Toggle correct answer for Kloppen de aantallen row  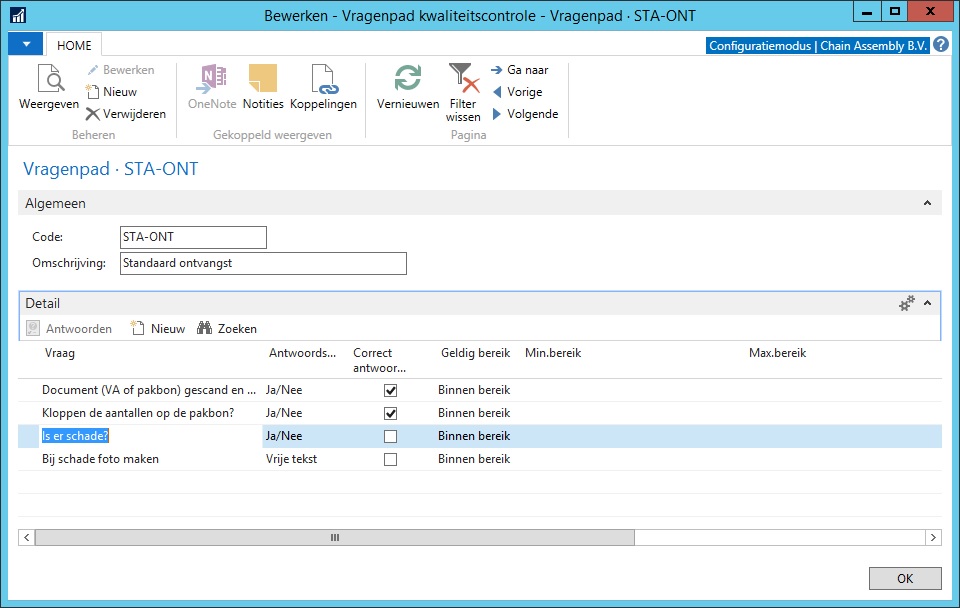(x=390, y=413)
